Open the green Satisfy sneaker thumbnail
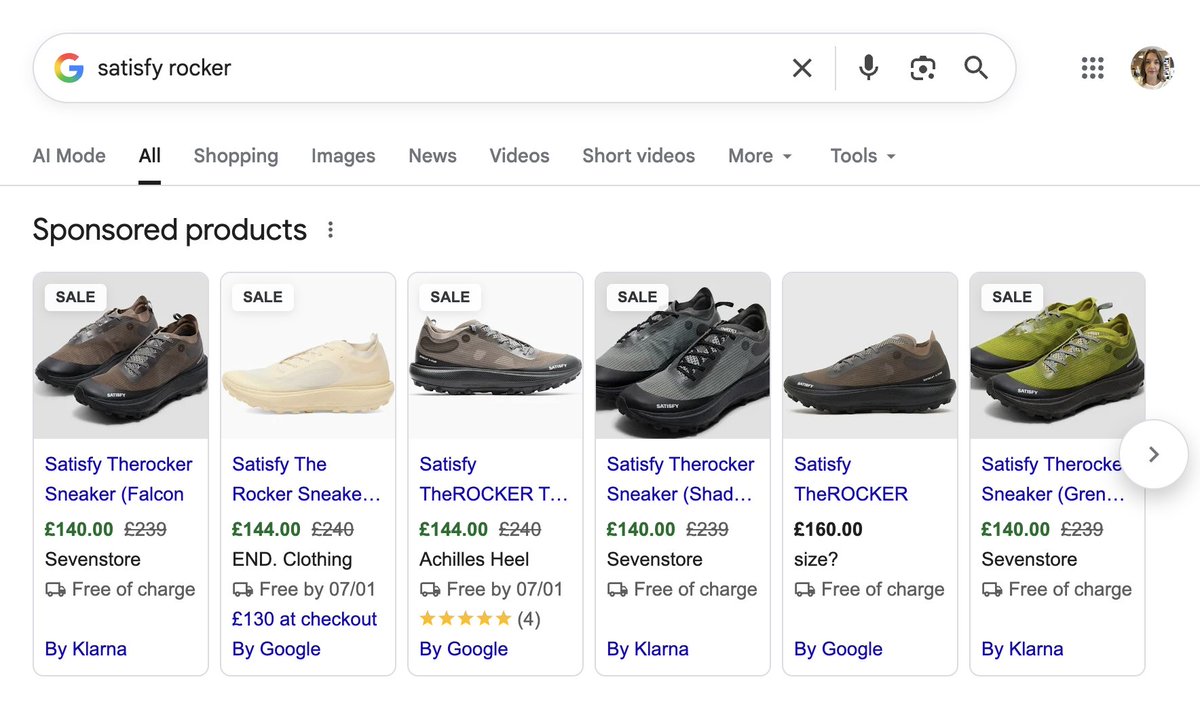Screen dimensions: 1200x705 pyautogui.click(x=1057, y=356)
